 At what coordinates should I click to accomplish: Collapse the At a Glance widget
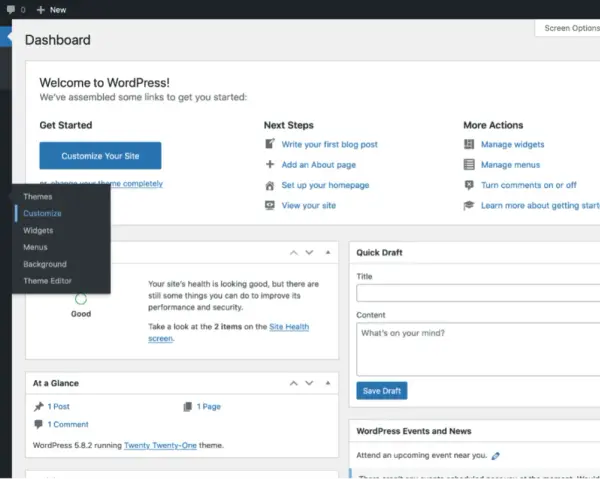click(328, 383)
